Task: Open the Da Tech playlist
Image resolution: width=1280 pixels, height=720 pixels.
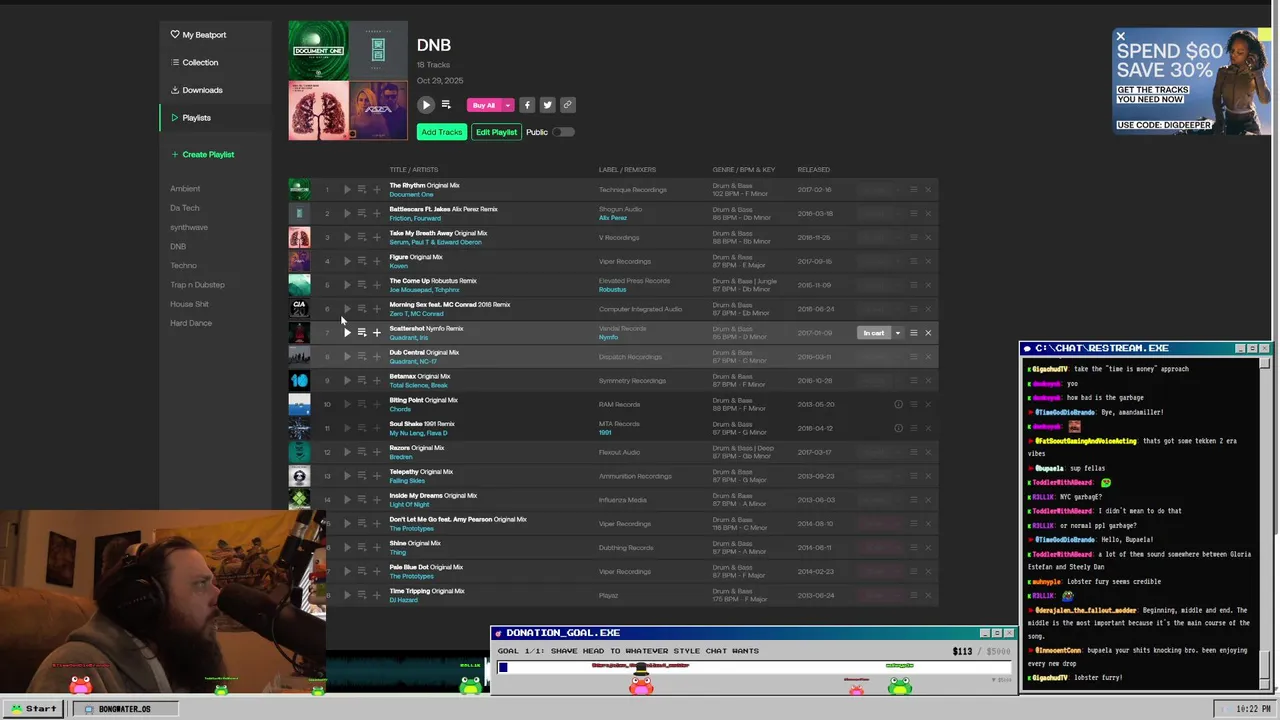Action: pyautogui.click(x=185, y=208)
